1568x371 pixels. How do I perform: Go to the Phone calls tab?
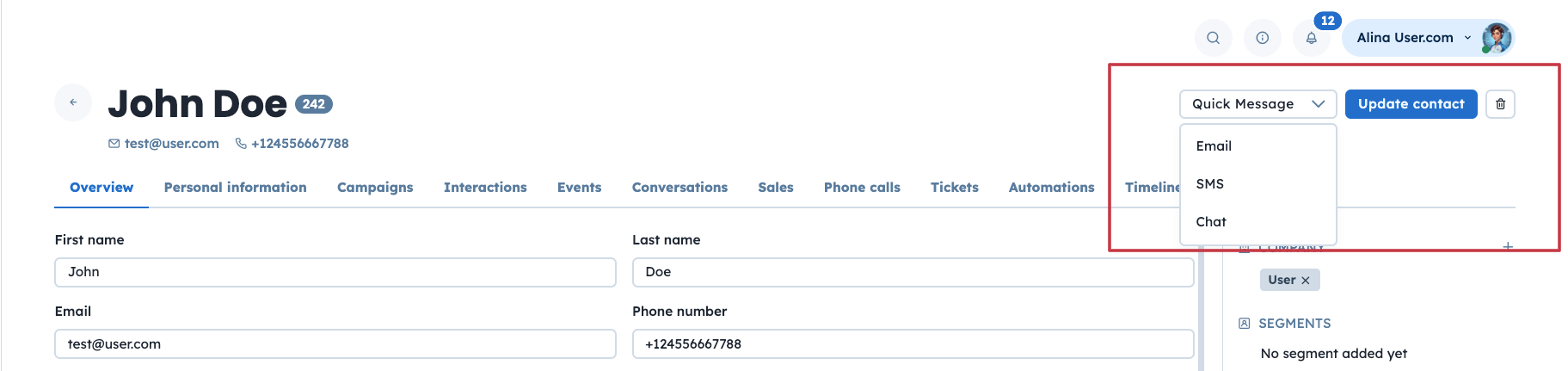click(862, 188)
